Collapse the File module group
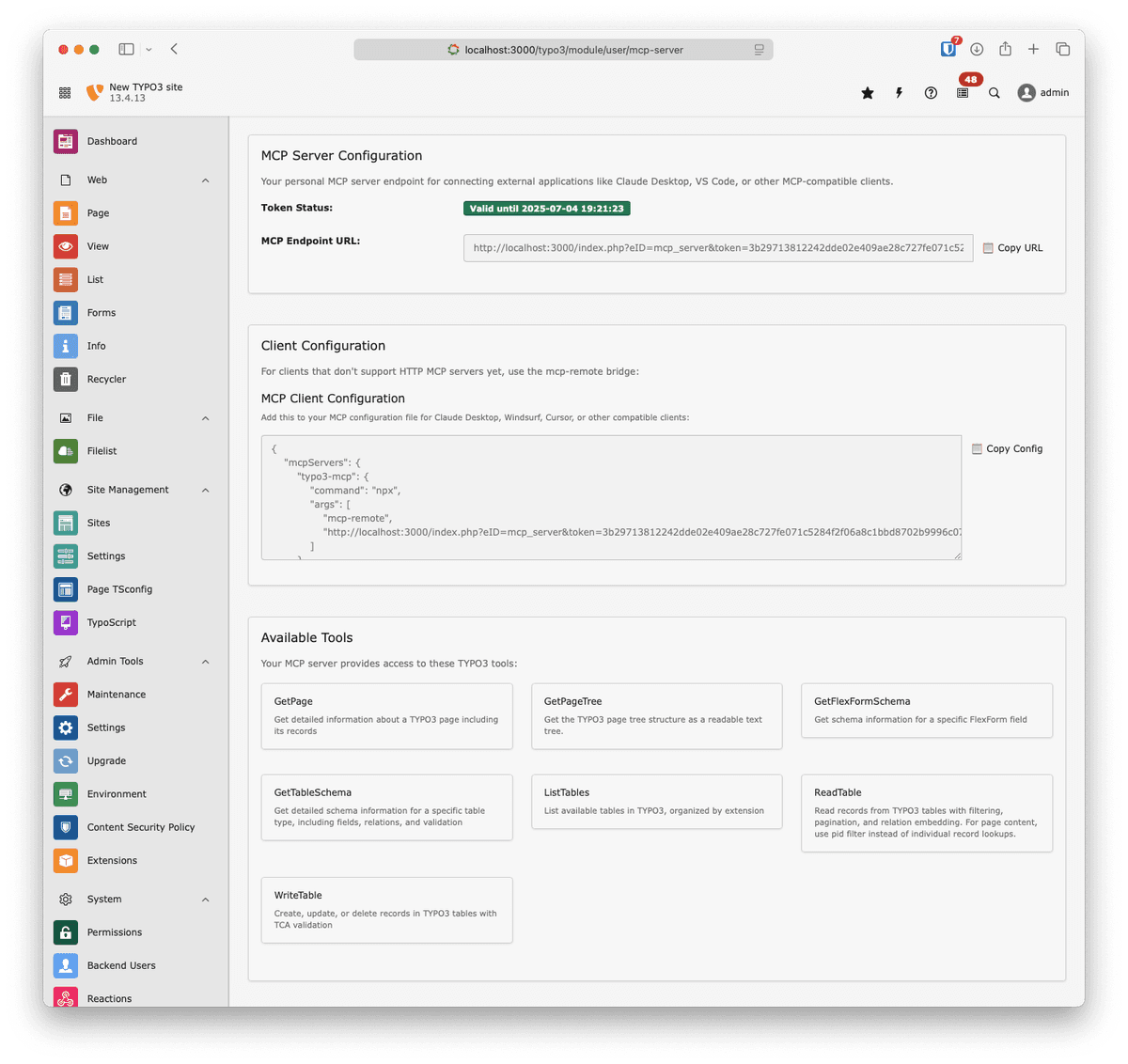This screenshot has height=1064, width=1128. click(206, 418)
